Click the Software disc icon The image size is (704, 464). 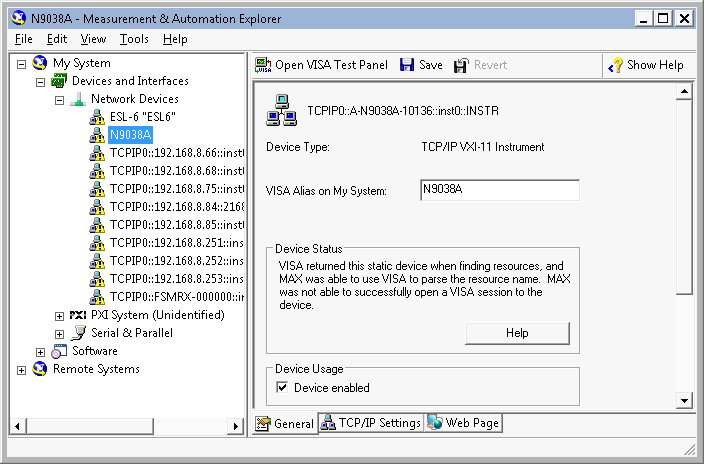click(59, 351)
